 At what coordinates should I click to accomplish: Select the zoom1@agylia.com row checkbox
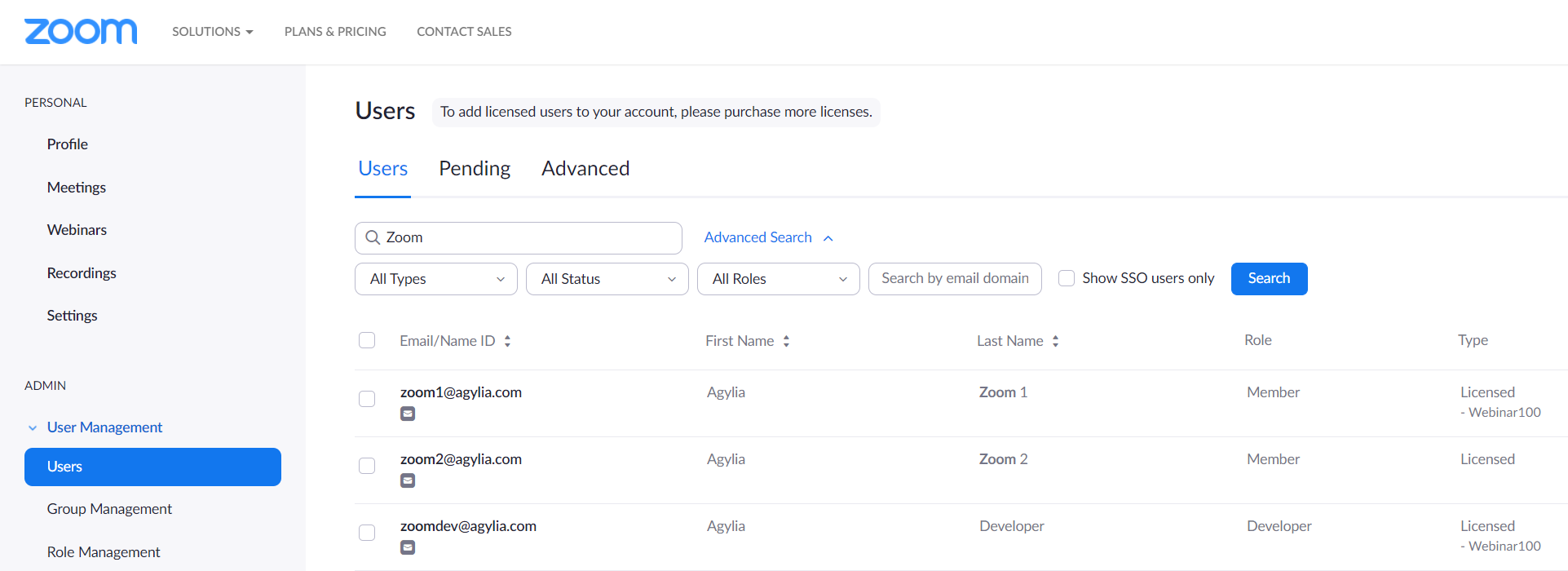pyautogui.click(x=367, y=399)
